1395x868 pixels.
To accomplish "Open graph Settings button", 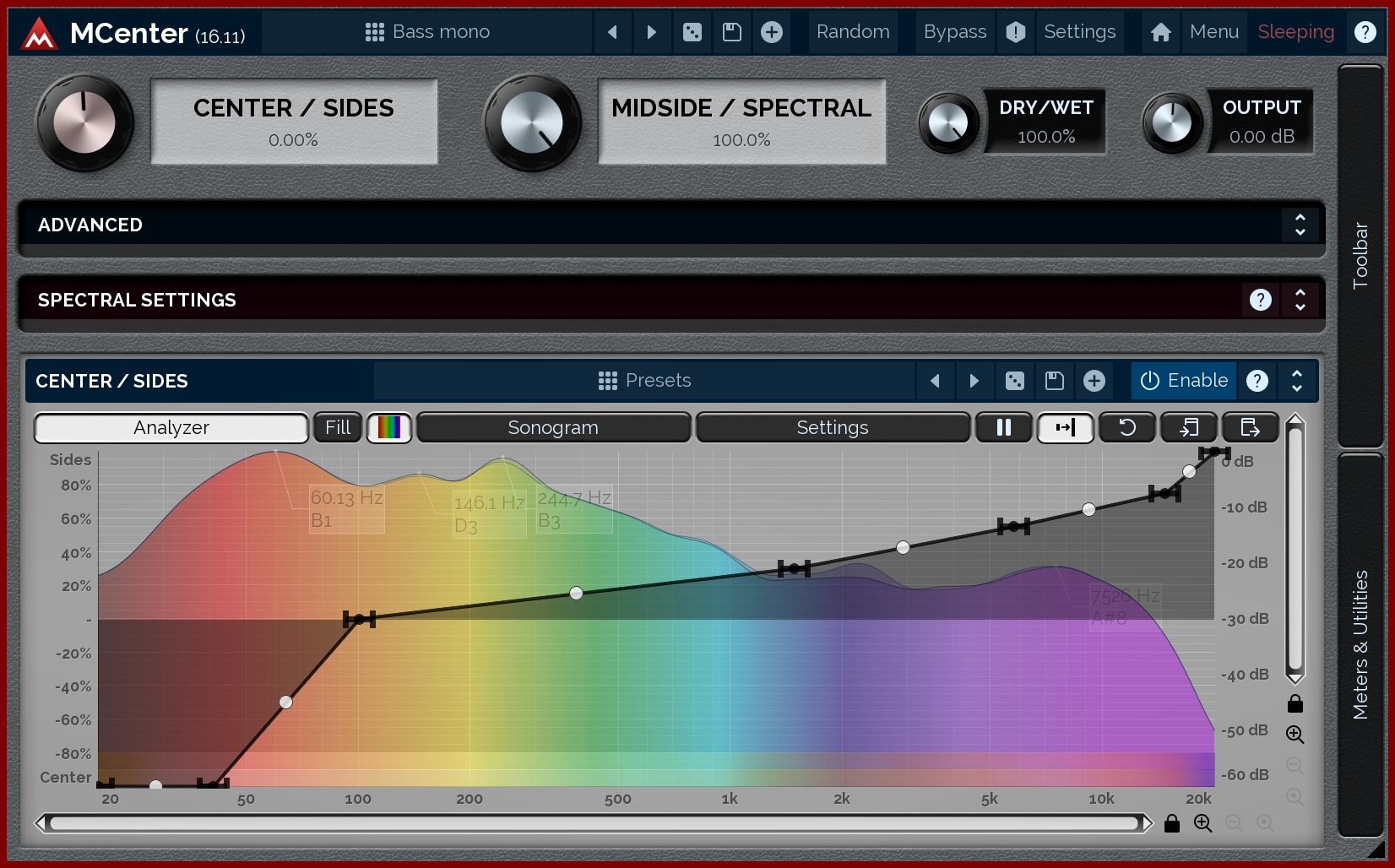I will point(833,427).
